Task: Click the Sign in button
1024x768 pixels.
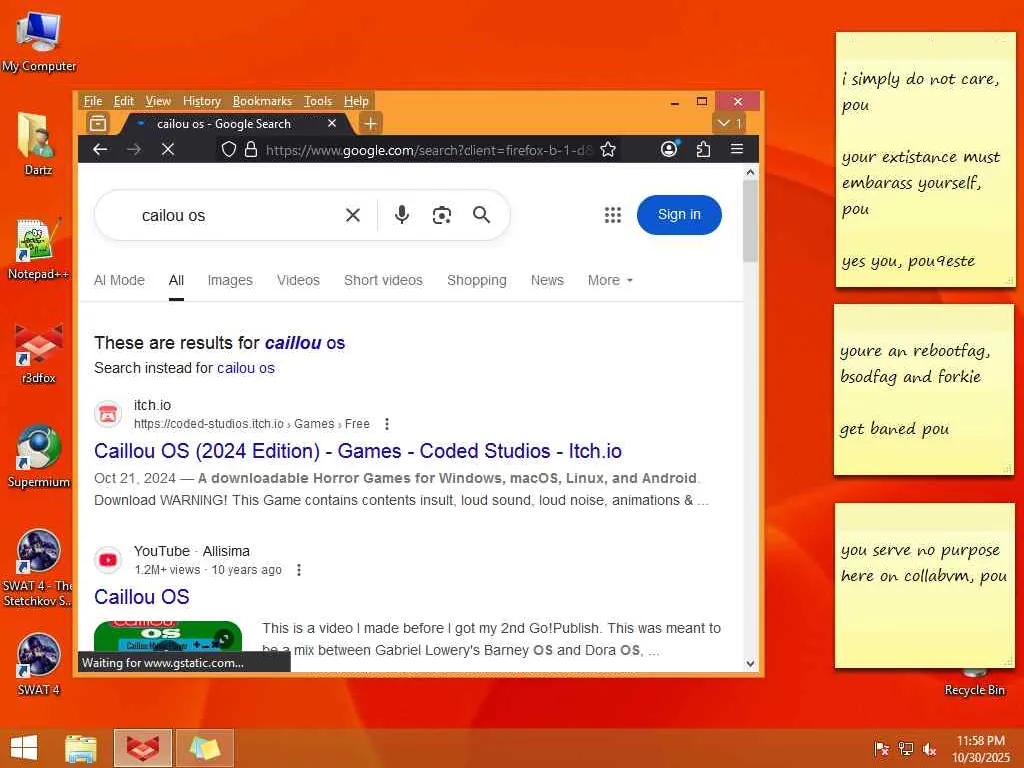Action: coord(679,215)
